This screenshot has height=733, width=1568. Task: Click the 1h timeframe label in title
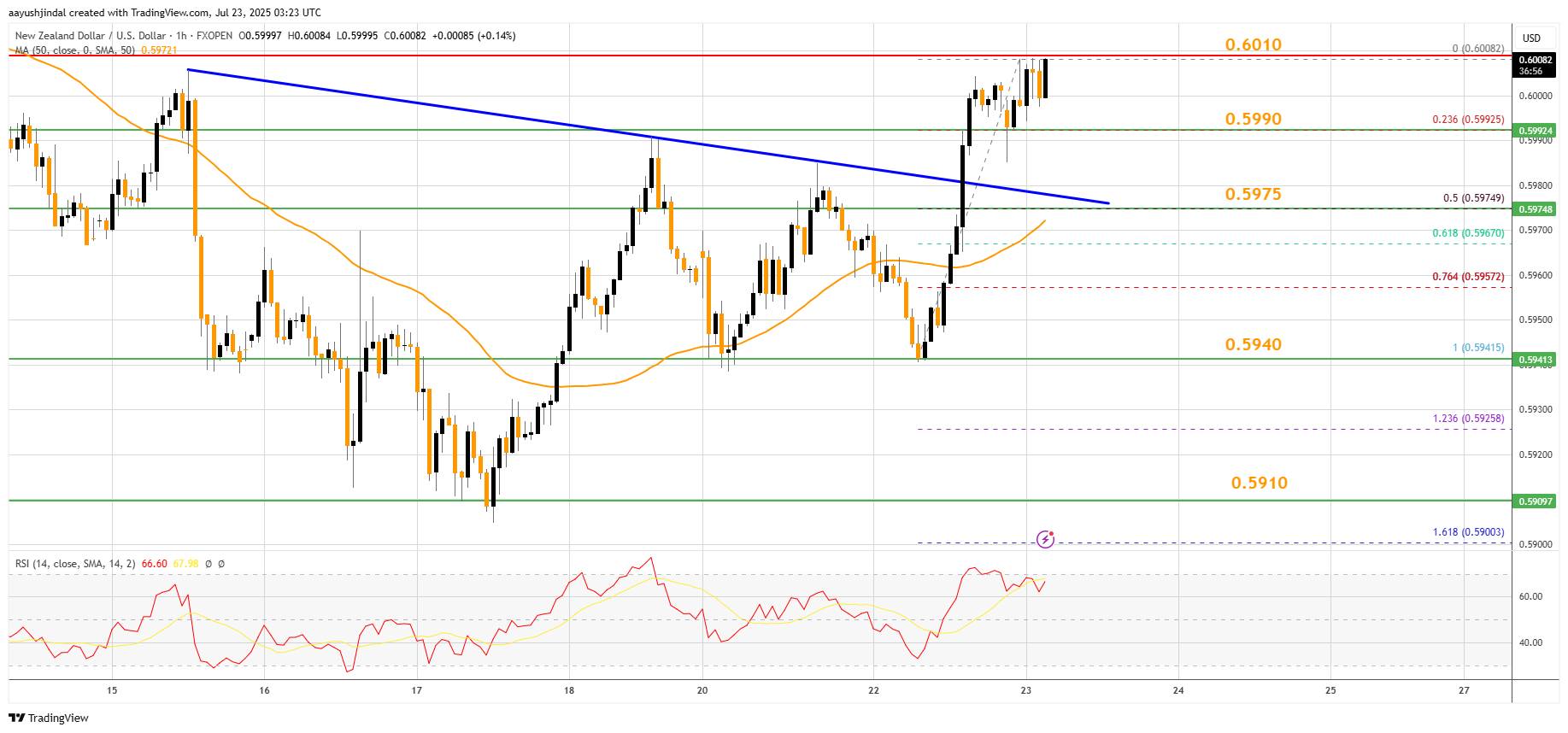point(181,36)
